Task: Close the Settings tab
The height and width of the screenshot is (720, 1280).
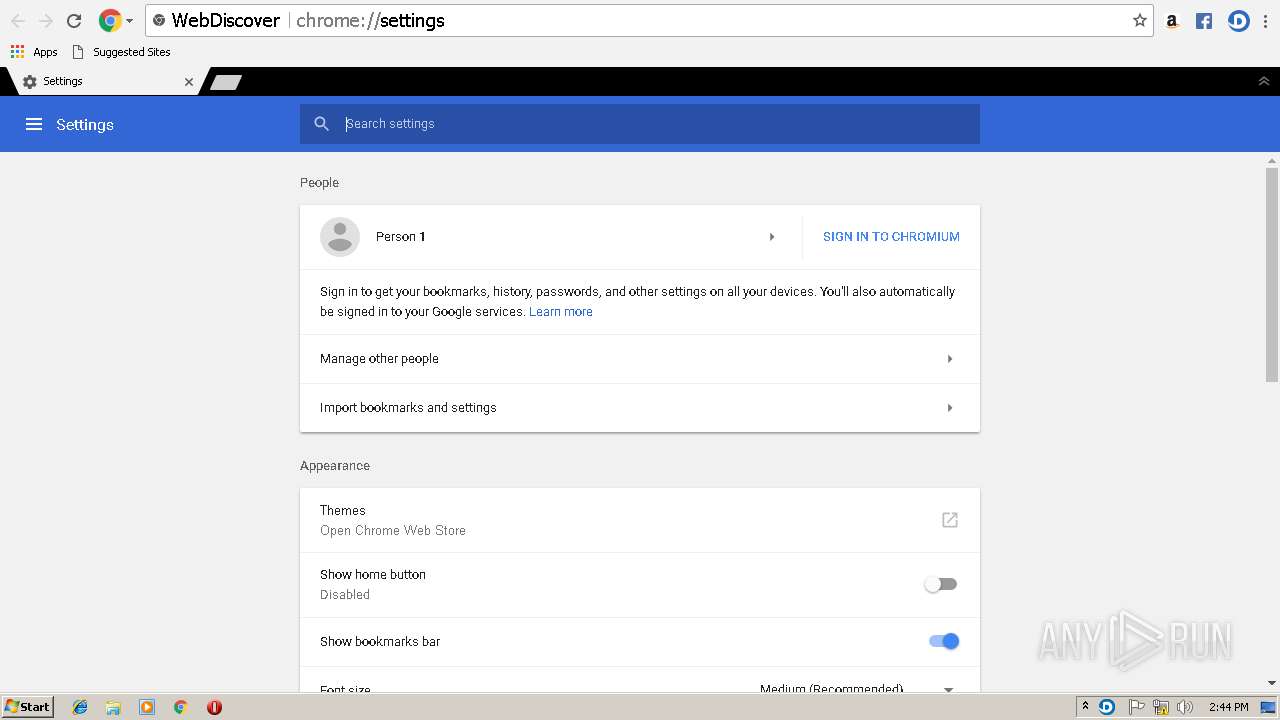Action: click(189, 82)
